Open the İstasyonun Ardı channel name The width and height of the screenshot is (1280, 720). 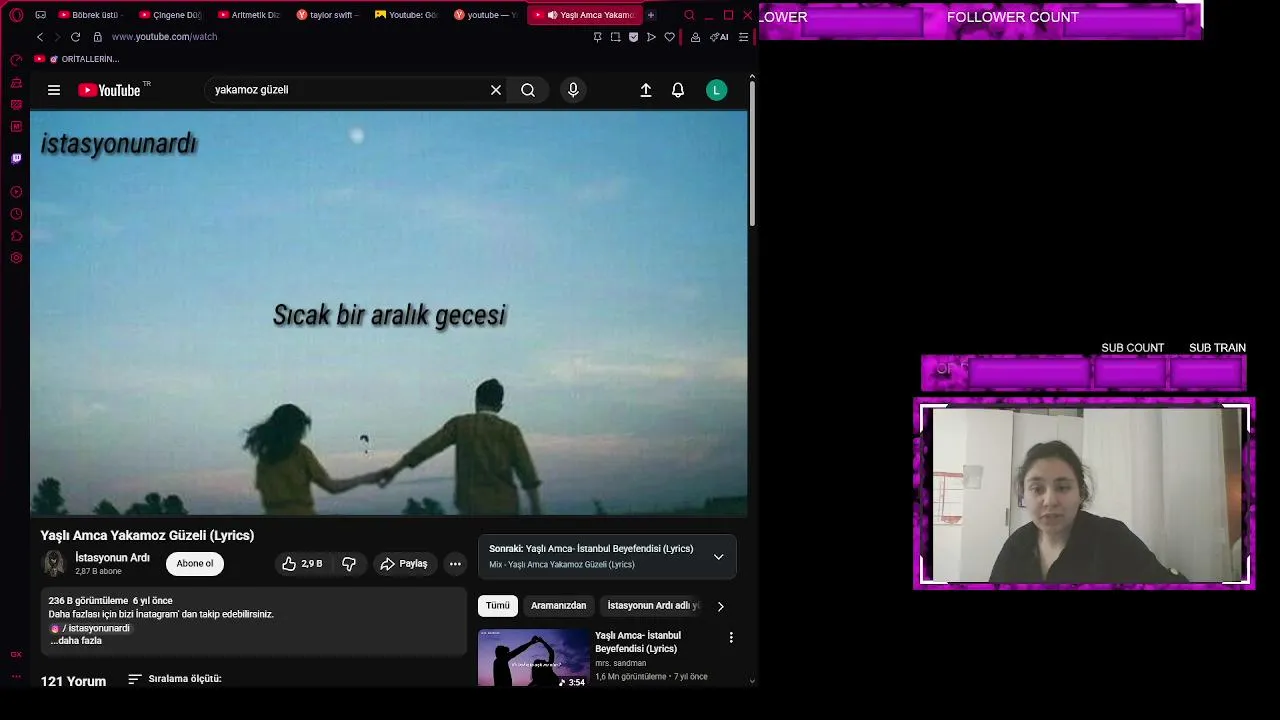[112, 558]
